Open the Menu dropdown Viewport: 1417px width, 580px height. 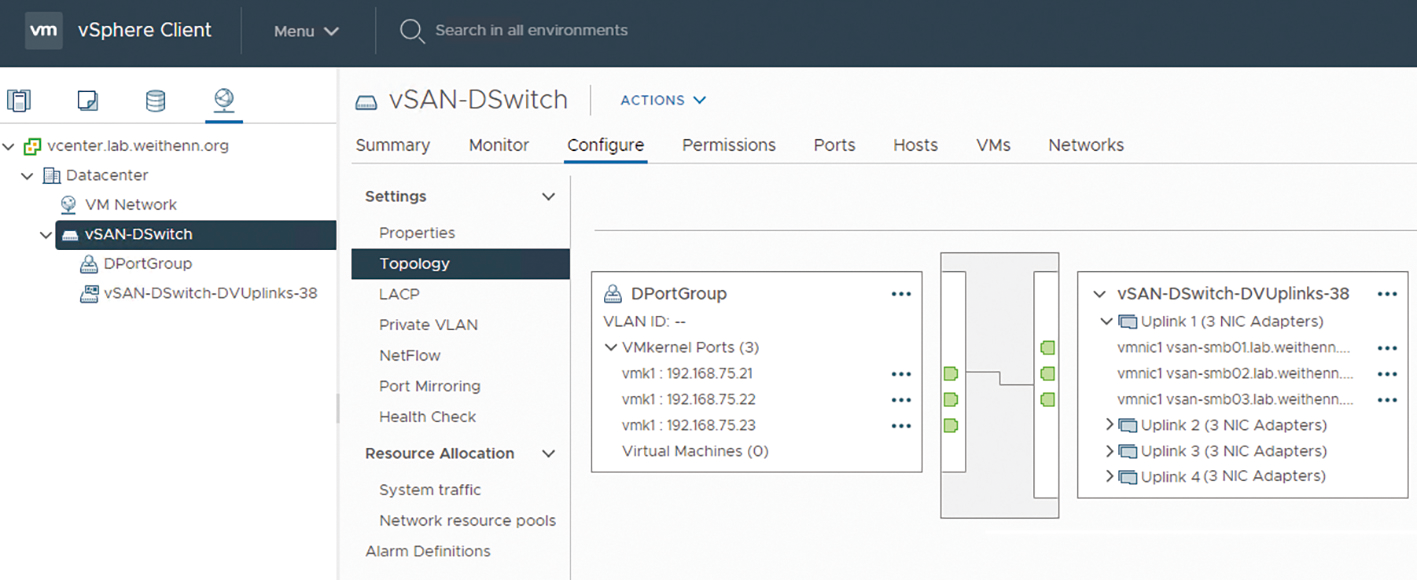pyautogui.click(x=307, y=31)
